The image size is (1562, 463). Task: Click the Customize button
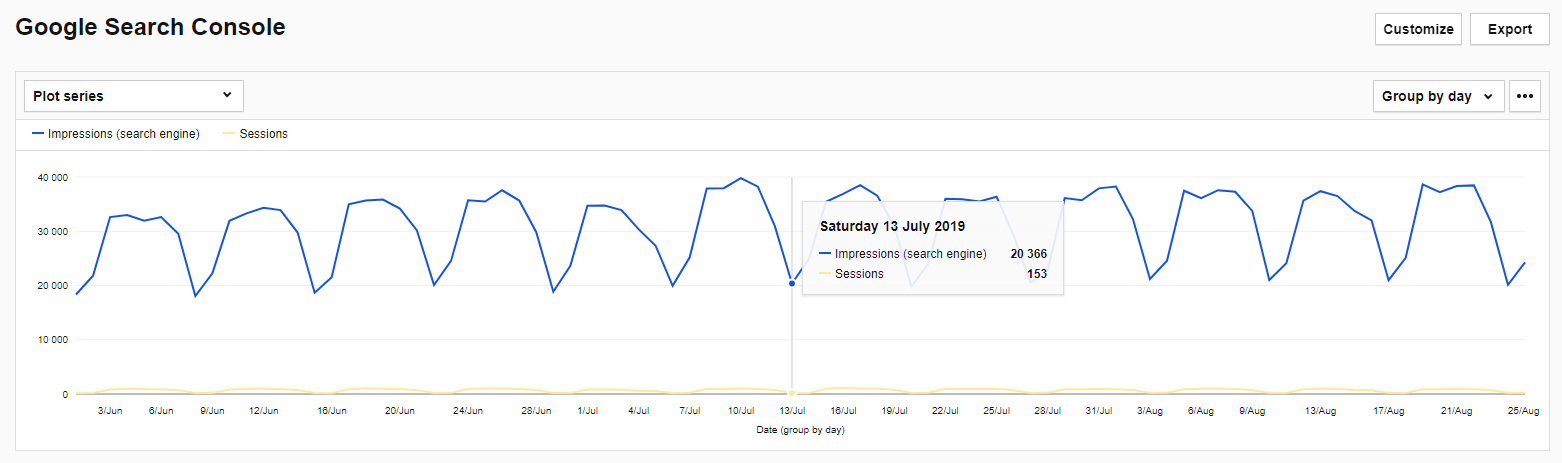[1418, 29]
